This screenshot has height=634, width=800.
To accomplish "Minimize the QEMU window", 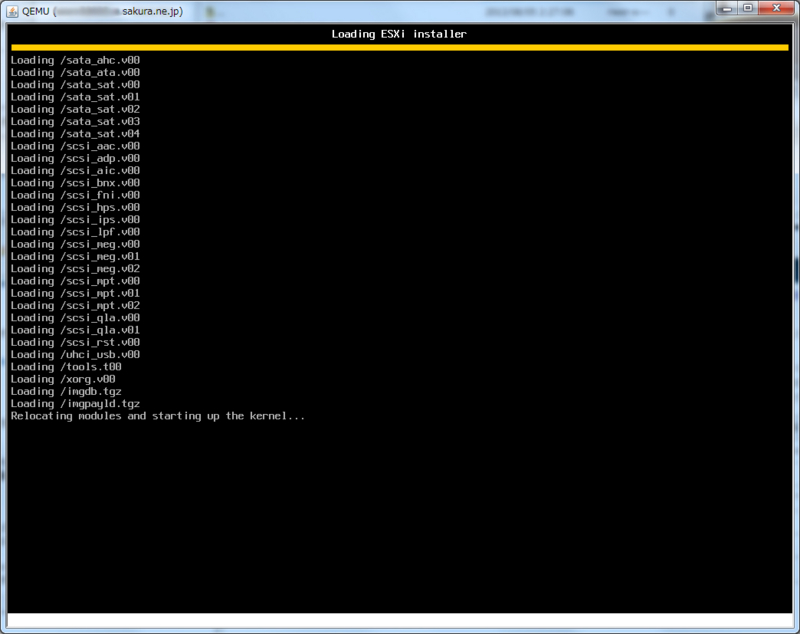I will click(727, 8).
